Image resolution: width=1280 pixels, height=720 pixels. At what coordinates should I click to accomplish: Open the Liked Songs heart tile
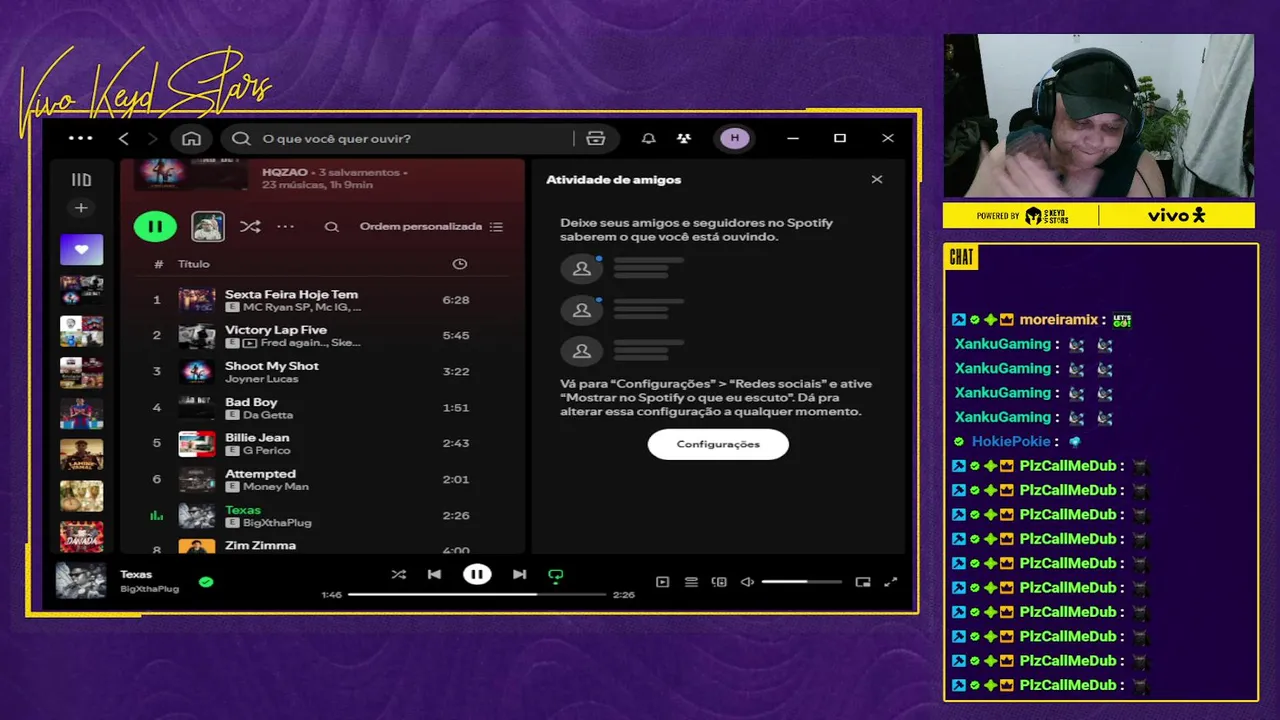(81, 249)
